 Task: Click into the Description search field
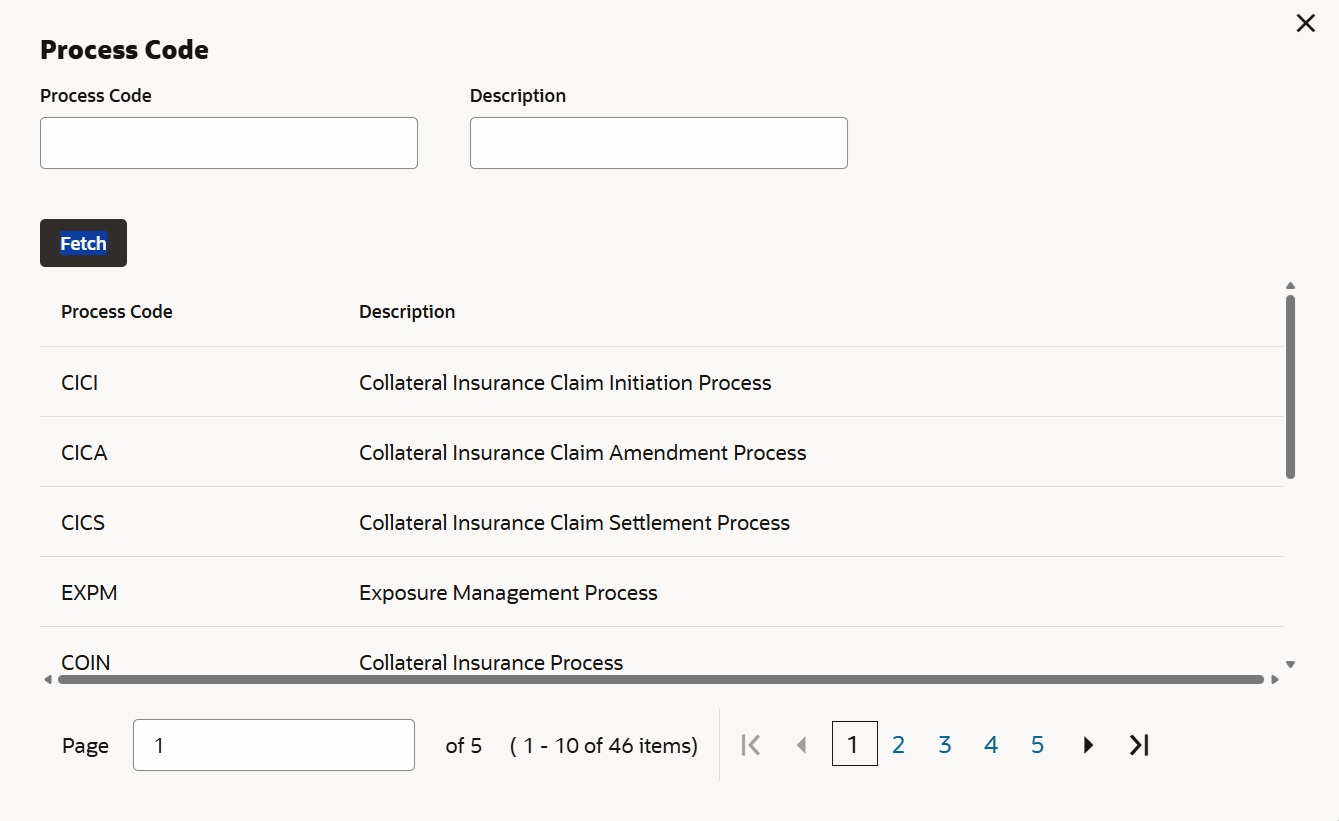[658, 143]
